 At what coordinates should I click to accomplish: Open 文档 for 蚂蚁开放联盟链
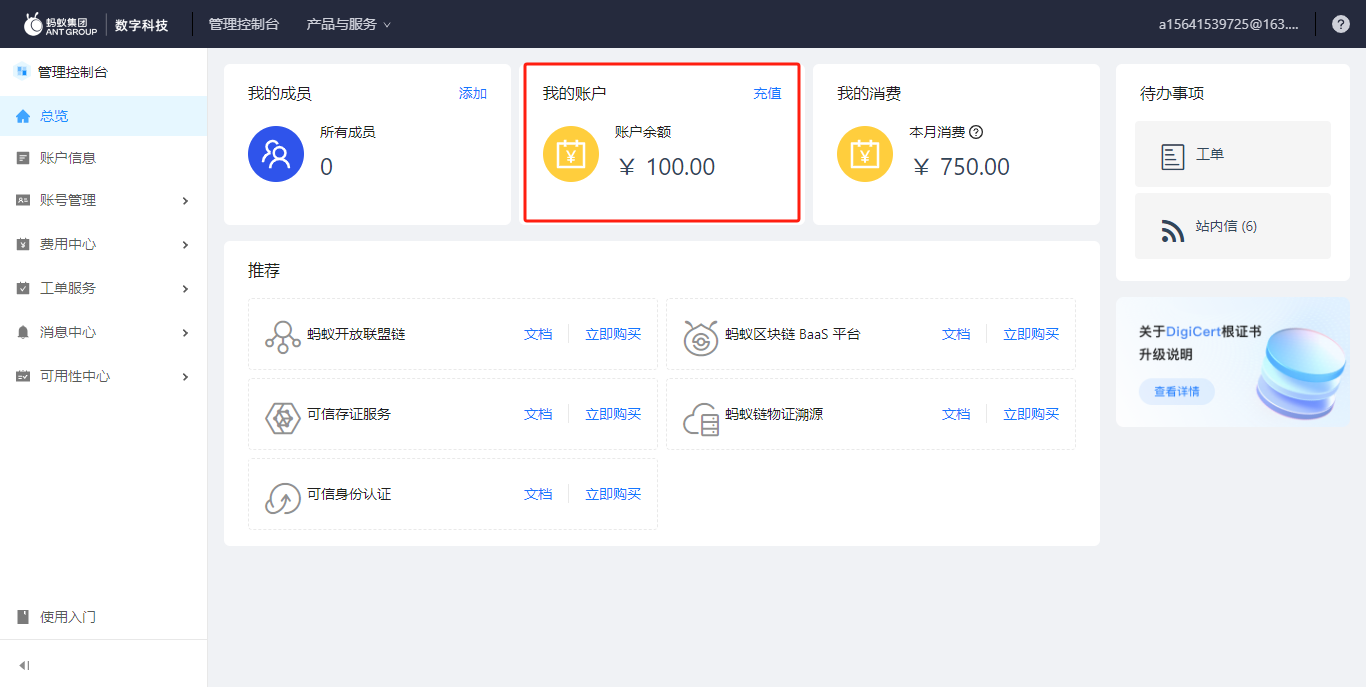[538, 334]
